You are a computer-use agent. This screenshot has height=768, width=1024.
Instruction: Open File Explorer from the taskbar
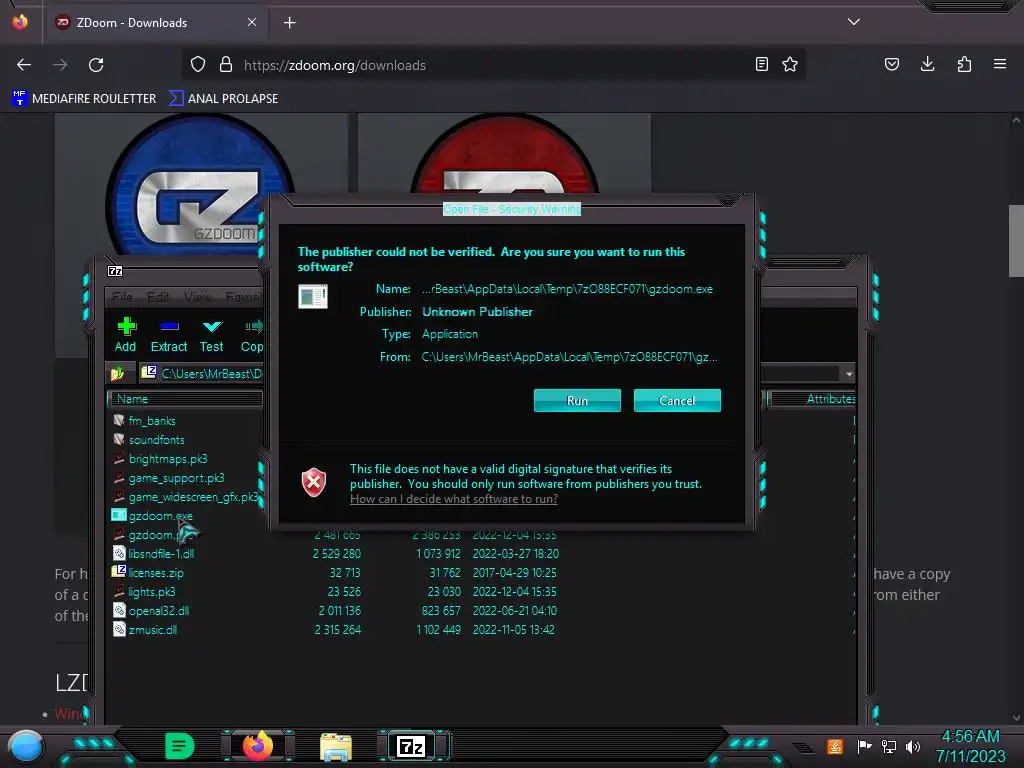pos(336,747)
